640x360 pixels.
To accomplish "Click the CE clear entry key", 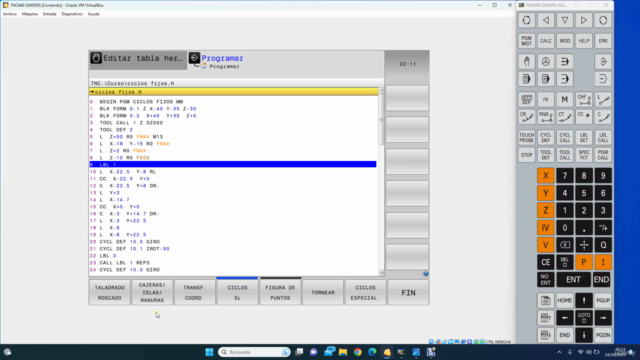I will click(x=546, y=262).
